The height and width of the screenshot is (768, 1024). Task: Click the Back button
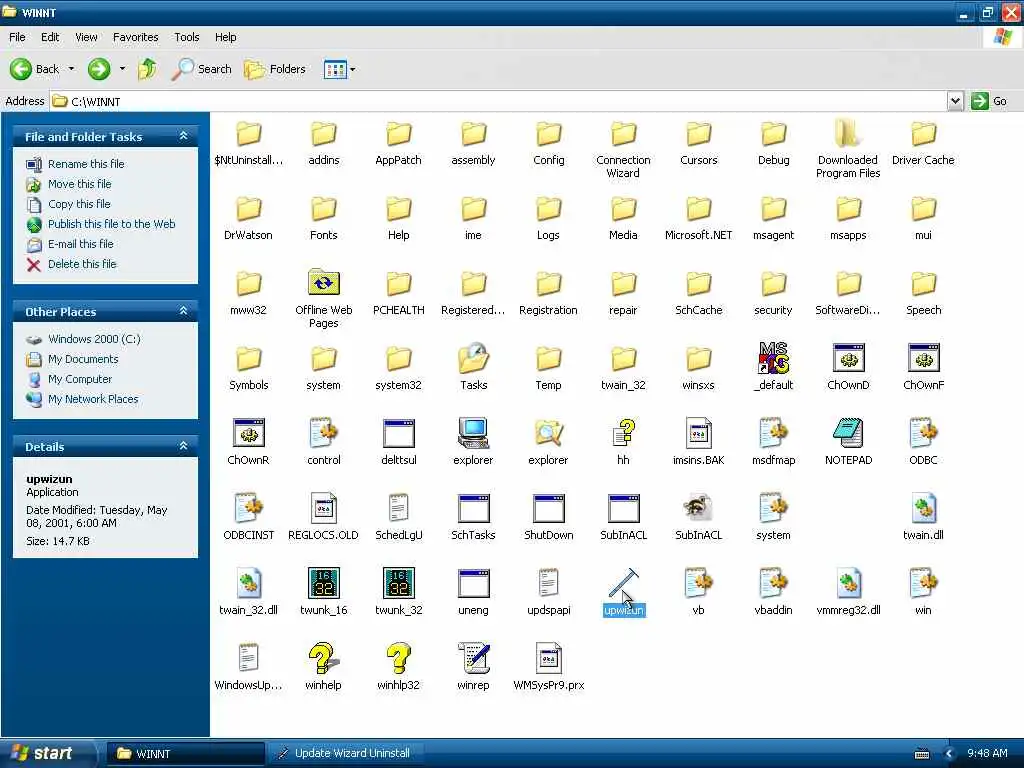click(35, 69)
